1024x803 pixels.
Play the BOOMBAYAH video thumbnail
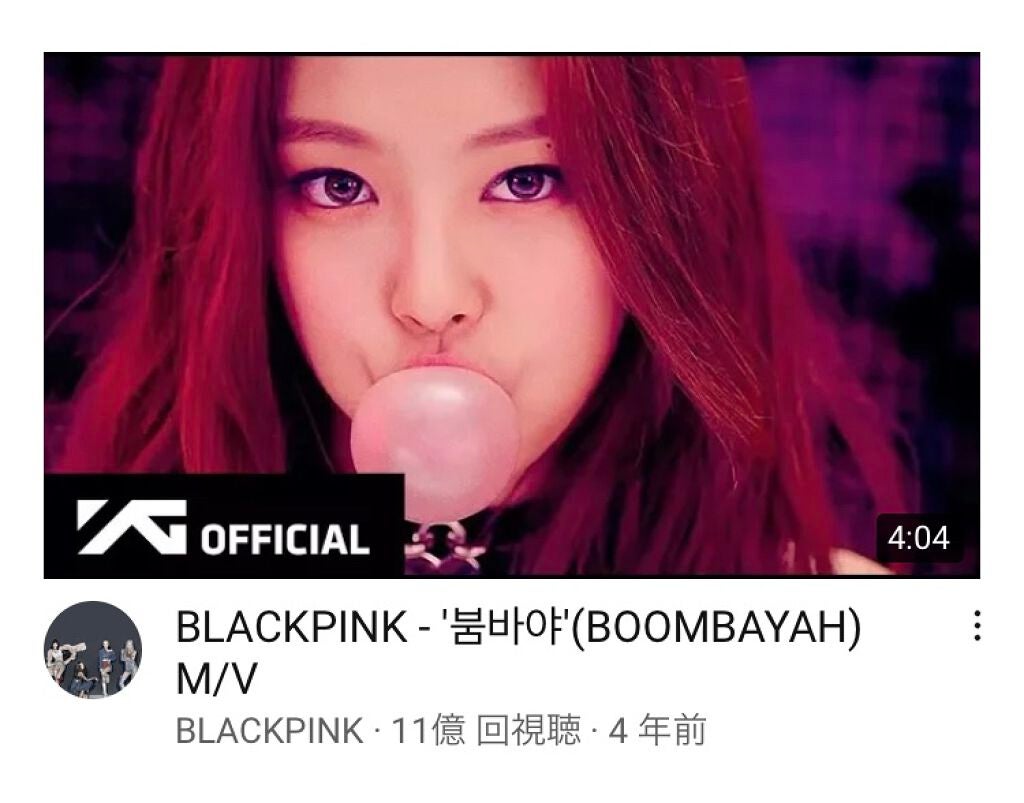click(x=512, y=315)
